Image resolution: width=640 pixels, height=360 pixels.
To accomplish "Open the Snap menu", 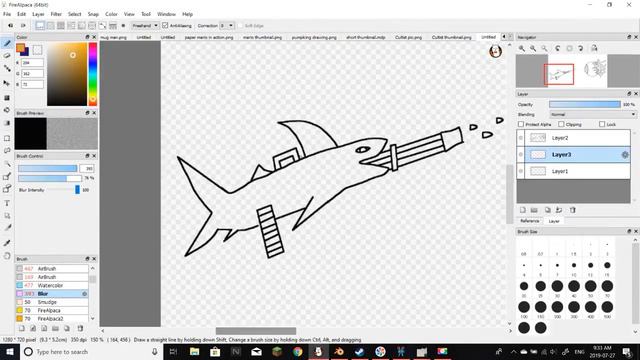I will (93, 14).
